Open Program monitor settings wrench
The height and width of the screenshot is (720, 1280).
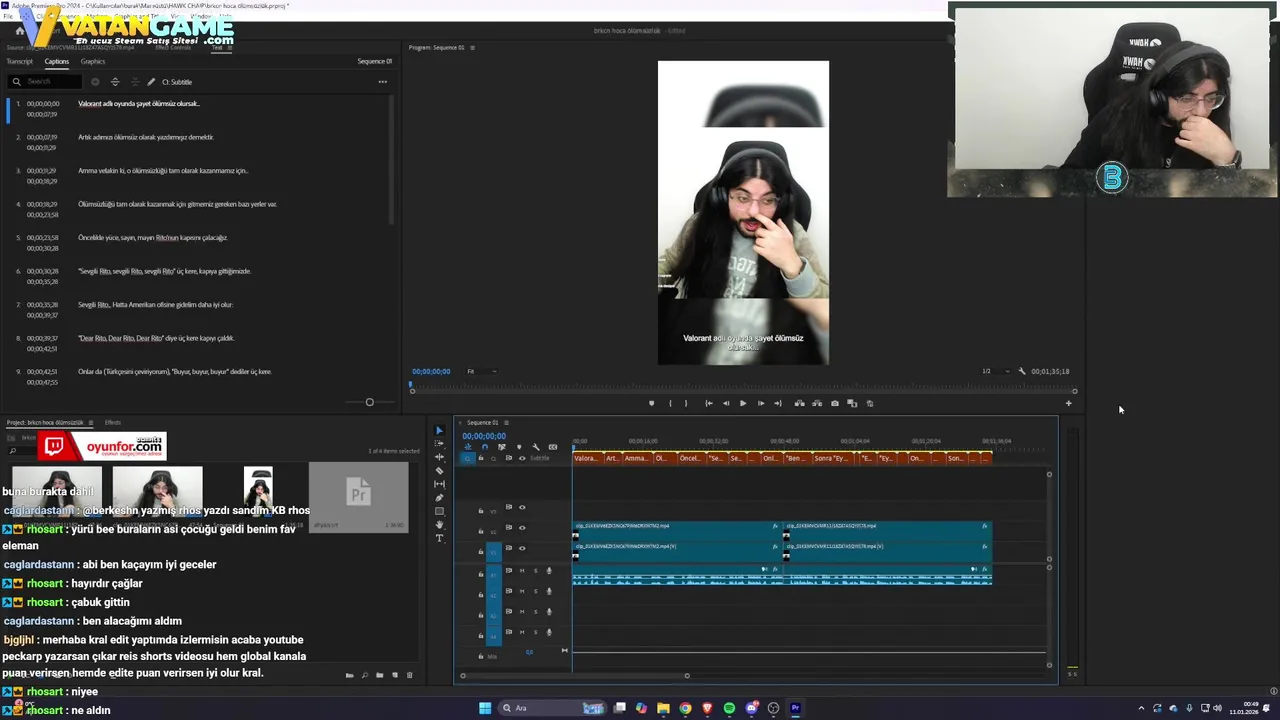1022,371
